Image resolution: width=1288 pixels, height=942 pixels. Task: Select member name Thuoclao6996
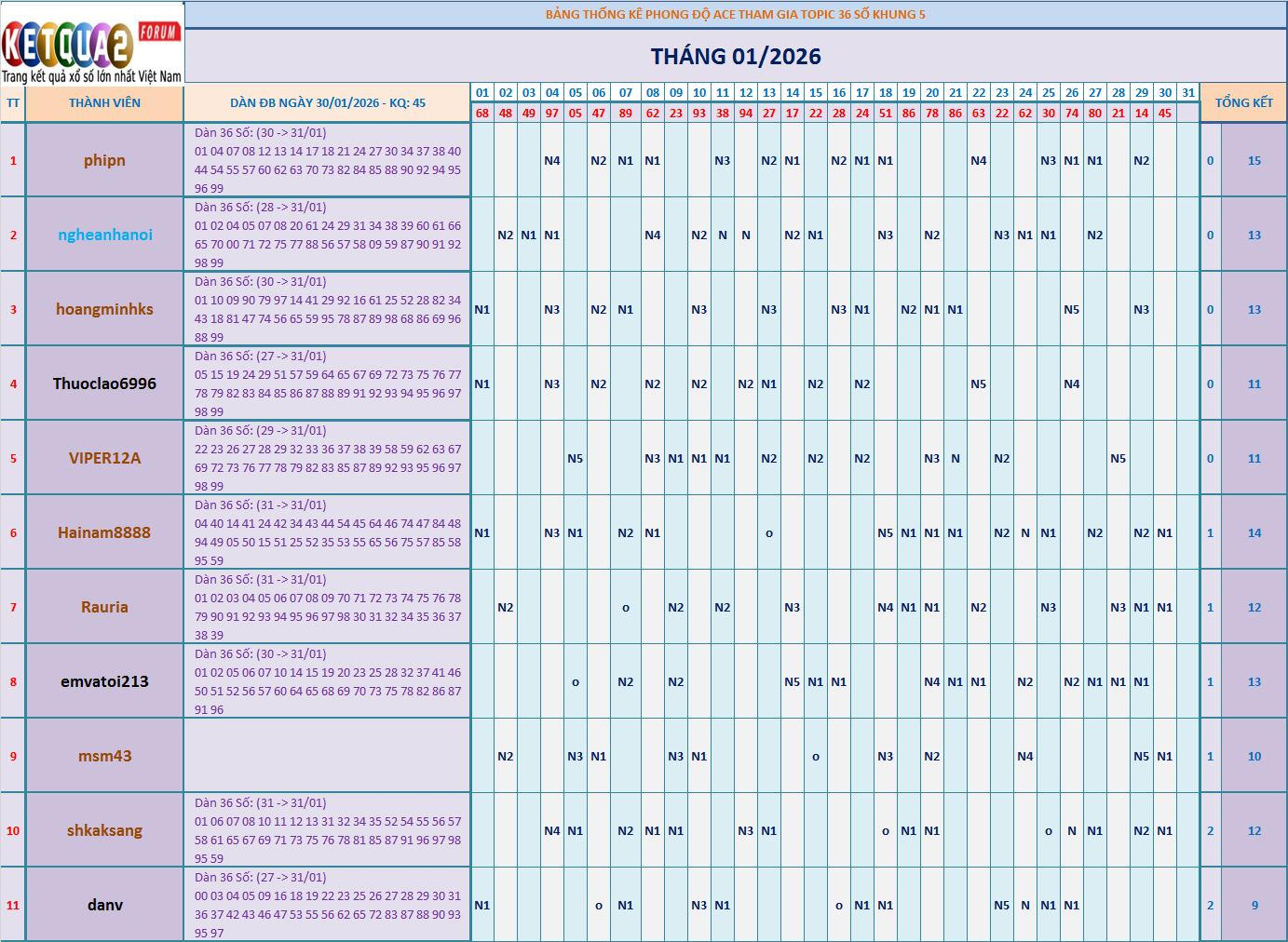pyautogui.click(x=104, y=384)
